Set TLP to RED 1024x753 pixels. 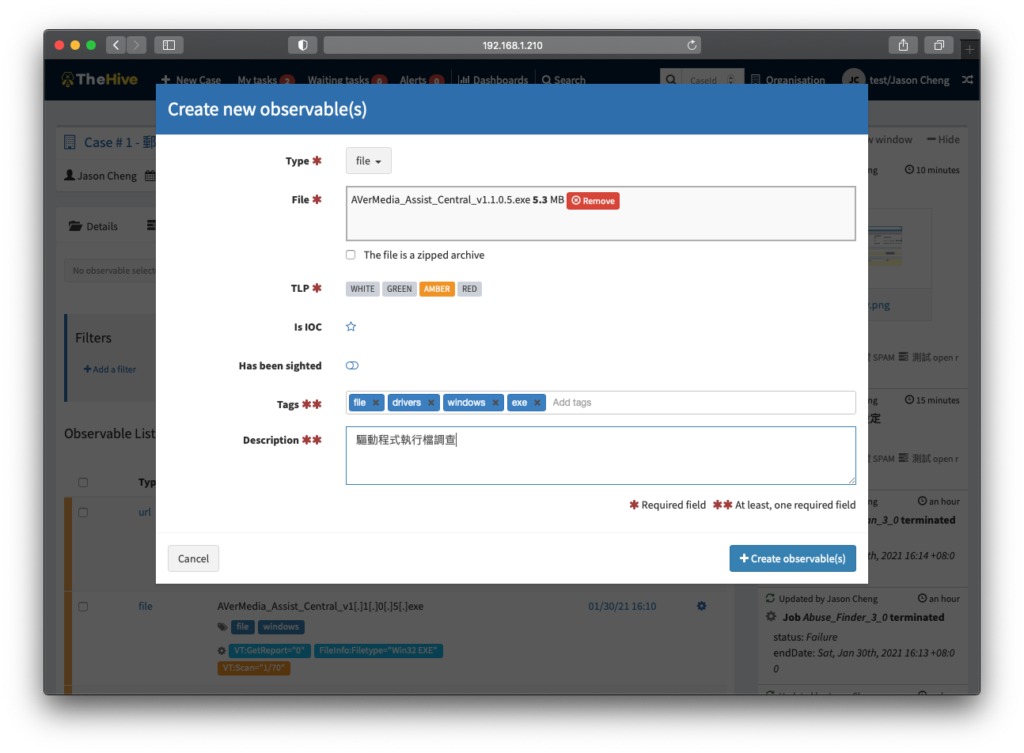tap(470, 289)
